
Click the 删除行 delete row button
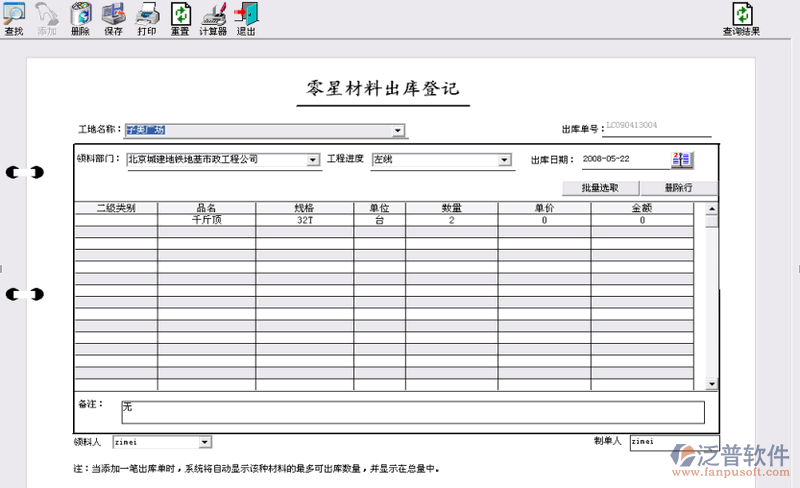[x=679, y=188]
